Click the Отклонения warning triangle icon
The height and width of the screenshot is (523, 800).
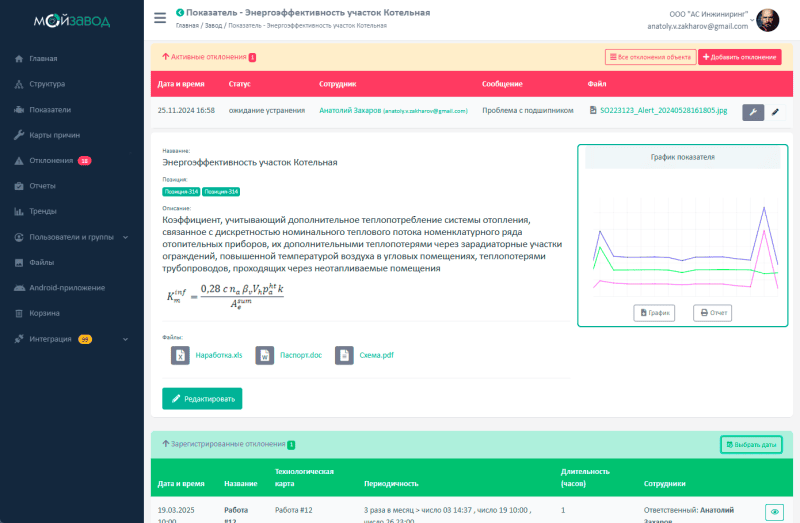(19, 161)
